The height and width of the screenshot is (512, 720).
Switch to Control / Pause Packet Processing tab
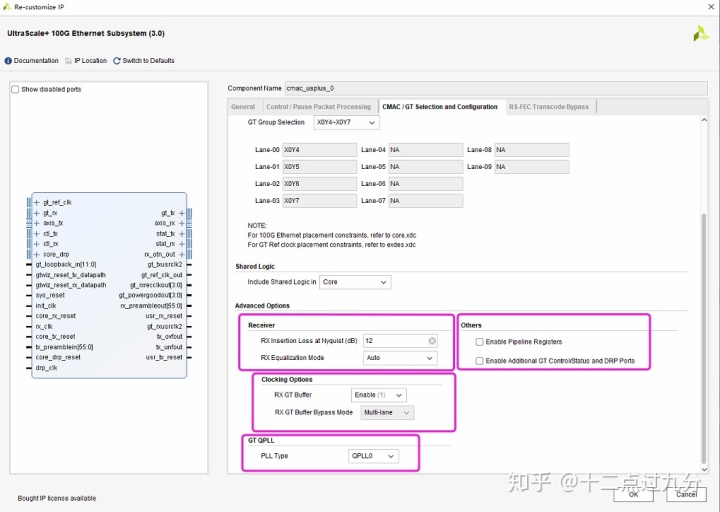coord(319,107)
